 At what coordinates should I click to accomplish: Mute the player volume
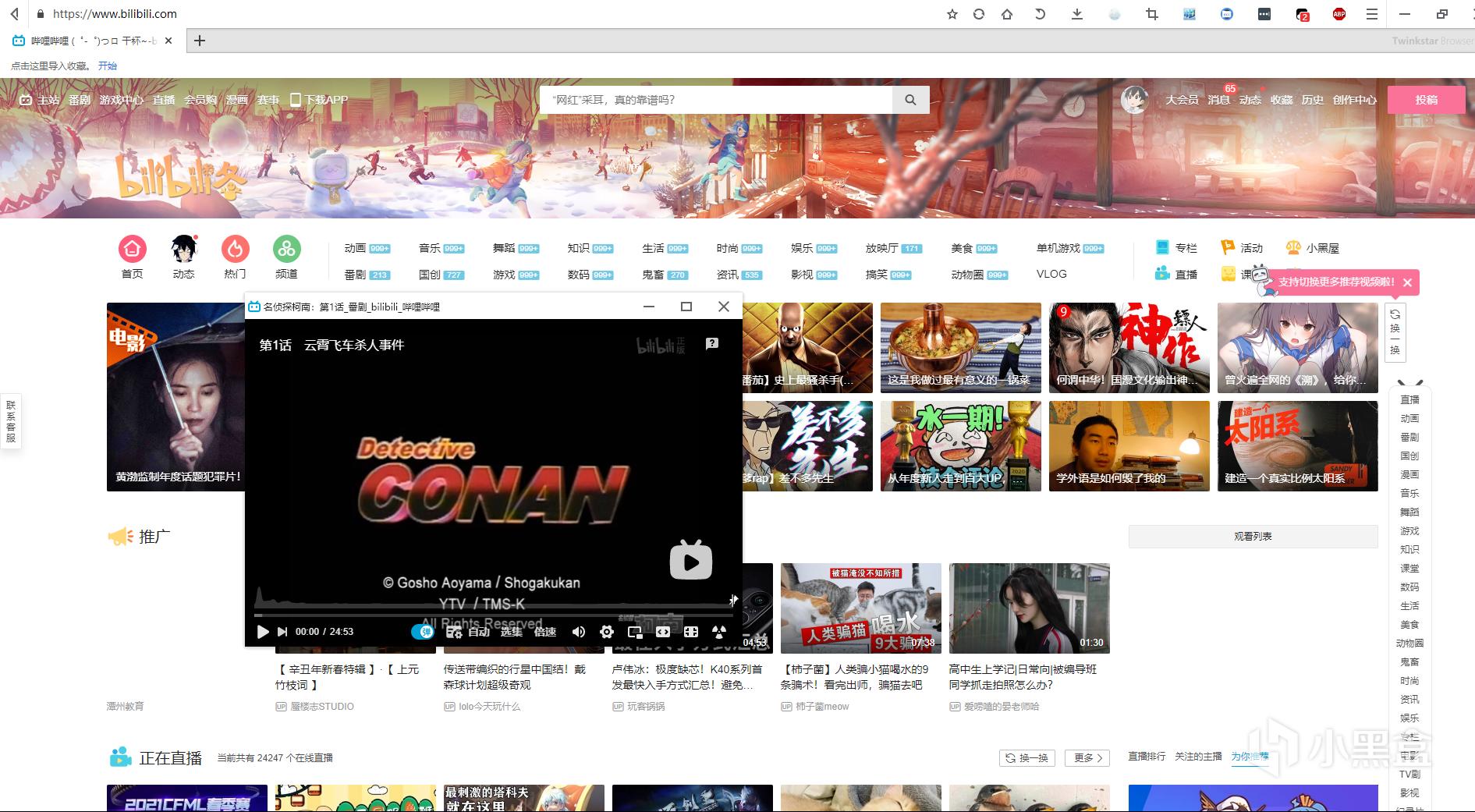(x=578, y=632)
